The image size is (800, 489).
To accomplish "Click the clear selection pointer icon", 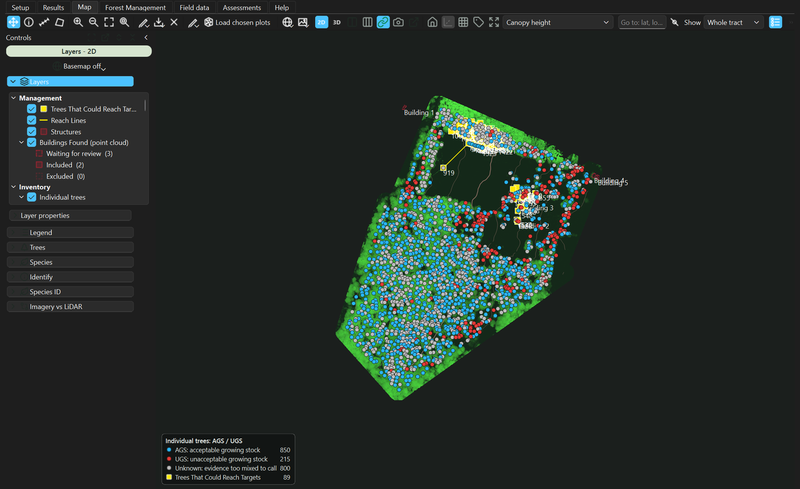I will pyautogui.click(x=674, y=22).
